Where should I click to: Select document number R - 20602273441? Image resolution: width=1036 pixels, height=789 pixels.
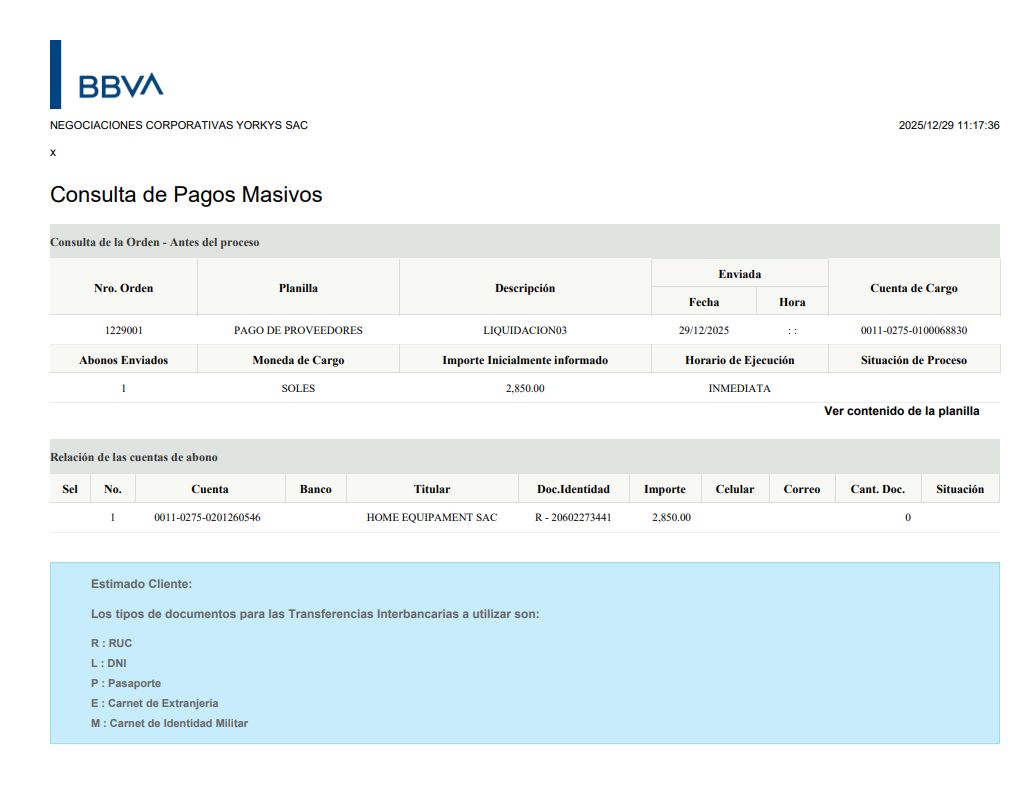[x=573, y=518]
